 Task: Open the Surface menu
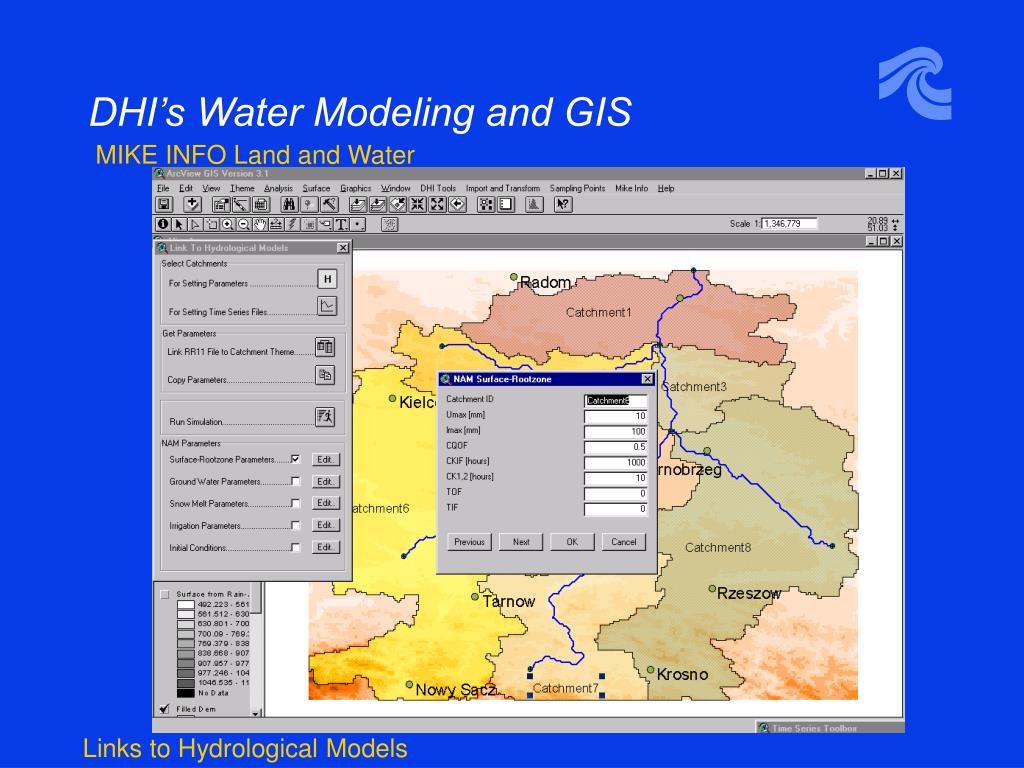click(x=316, y=188)
